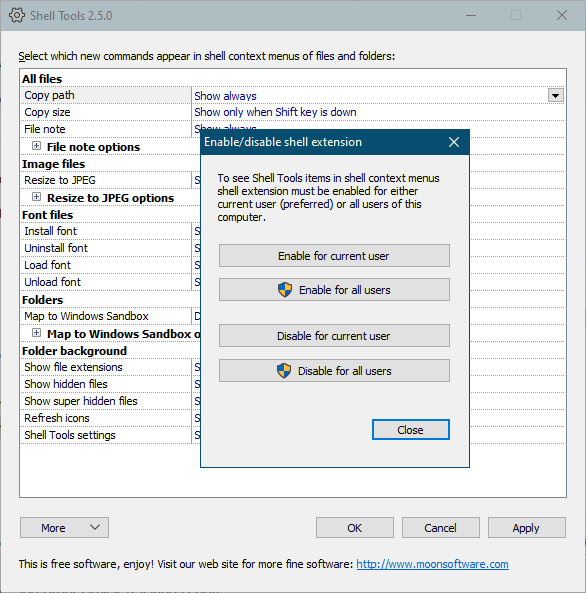Viewport: 586px width, 593px height.
Task: Expand Map to Windows Sandbox options
Action: (x=36, y=333)
